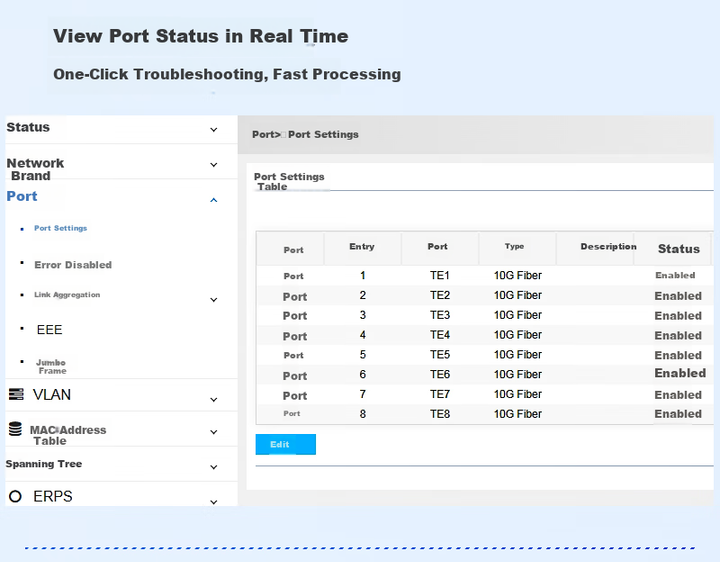Click the Port> Port Settings breadcrumb
This screenshot has width=720, height=562.
[305, 135]
